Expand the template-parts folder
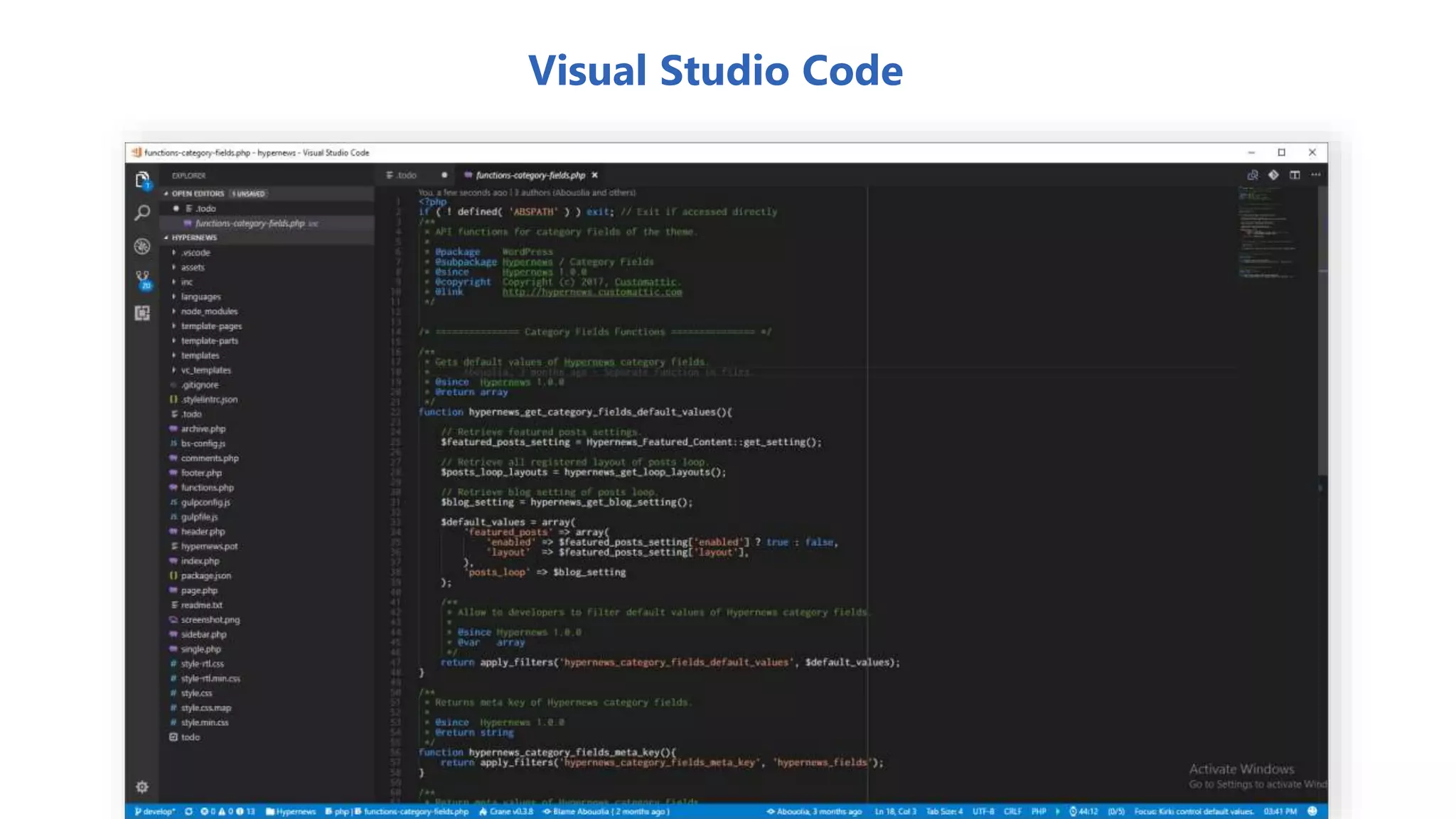 (209, 341)
